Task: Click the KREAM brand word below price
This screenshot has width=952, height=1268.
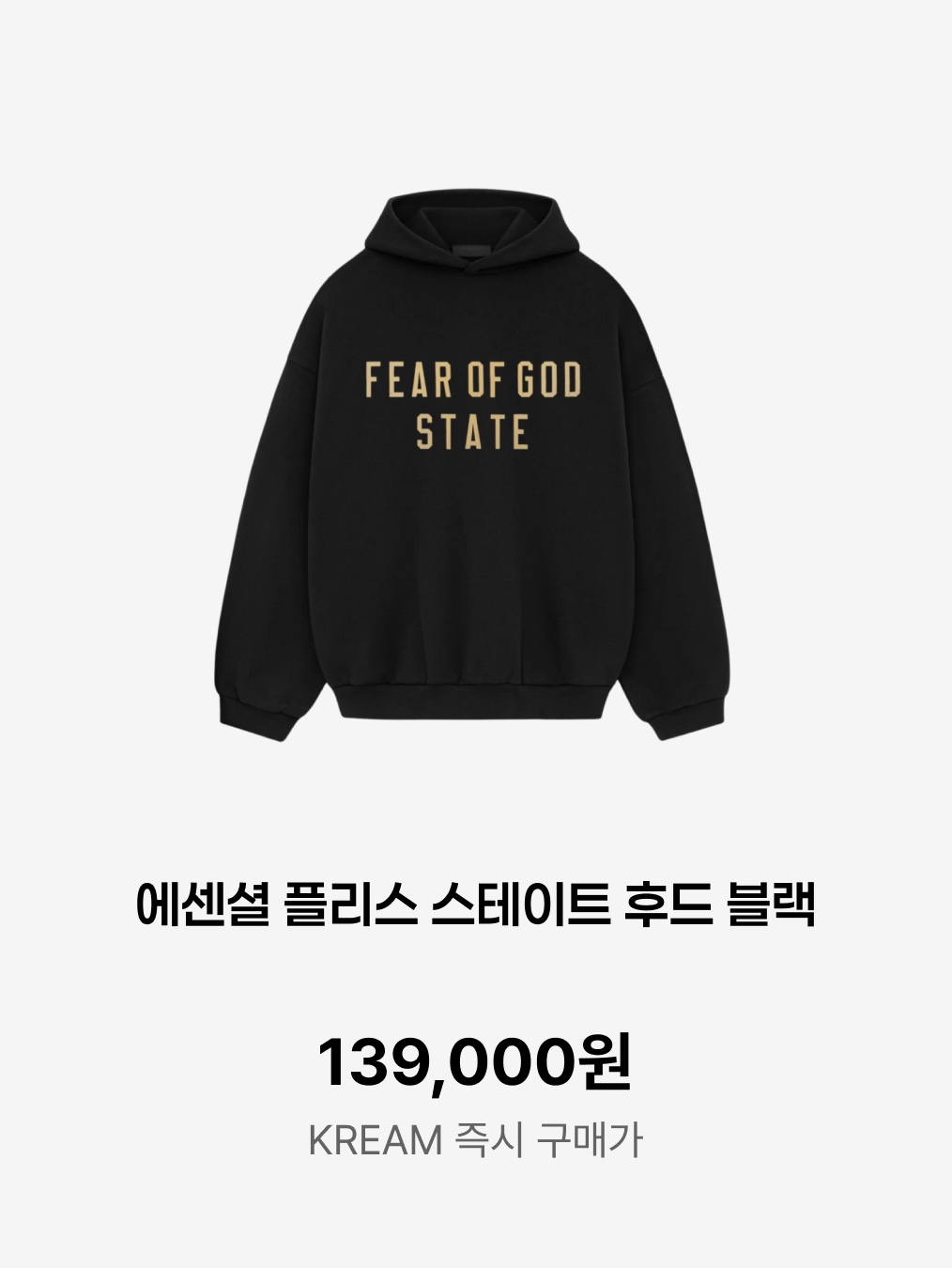Action: pos(375,1141)
